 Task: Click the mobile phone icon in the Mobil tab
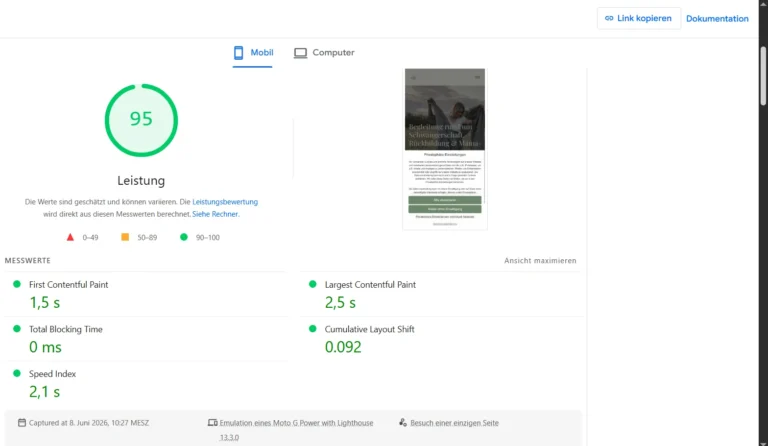click(239, 52)
